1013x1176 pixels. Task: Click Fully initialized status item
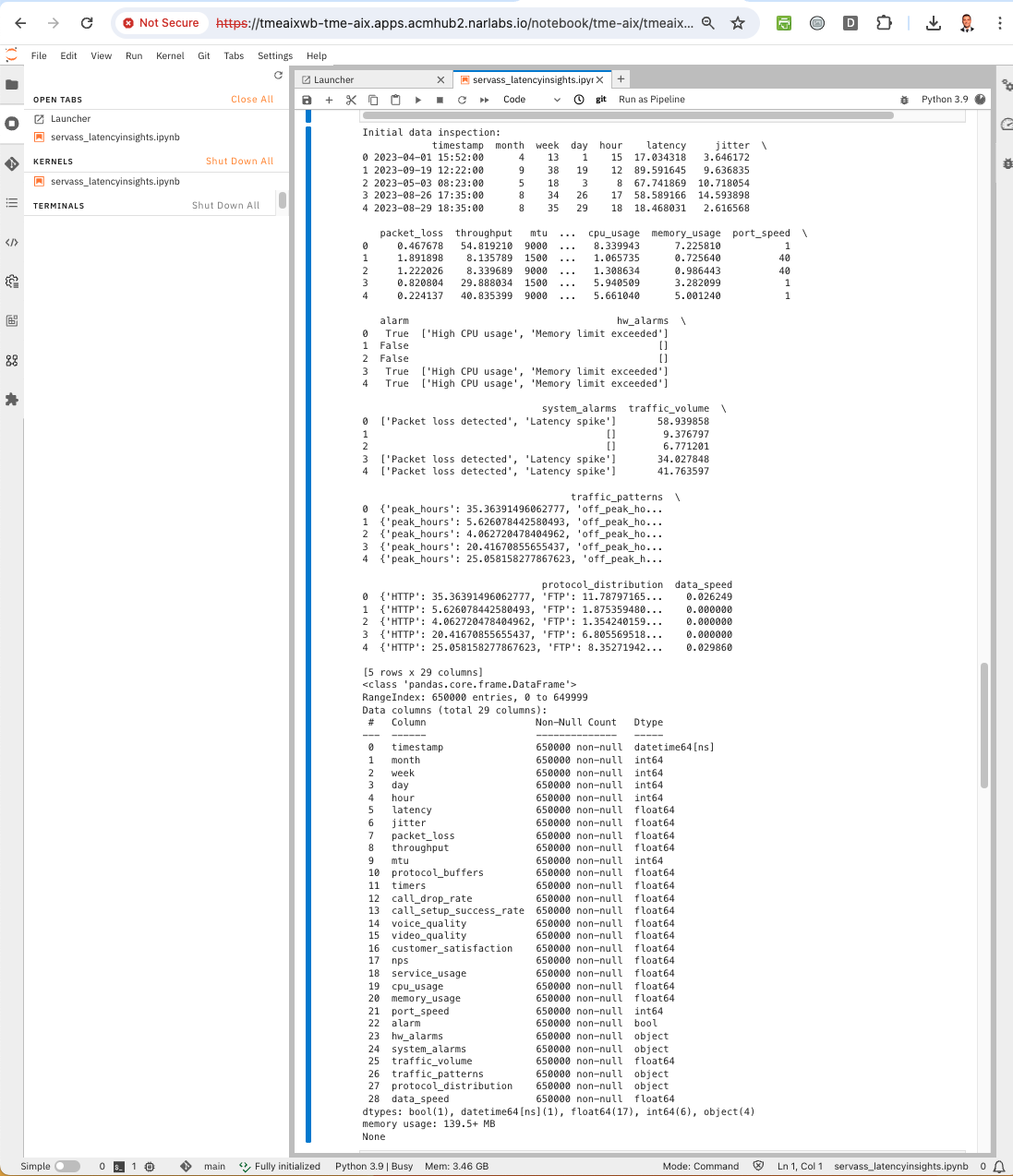280,1166
